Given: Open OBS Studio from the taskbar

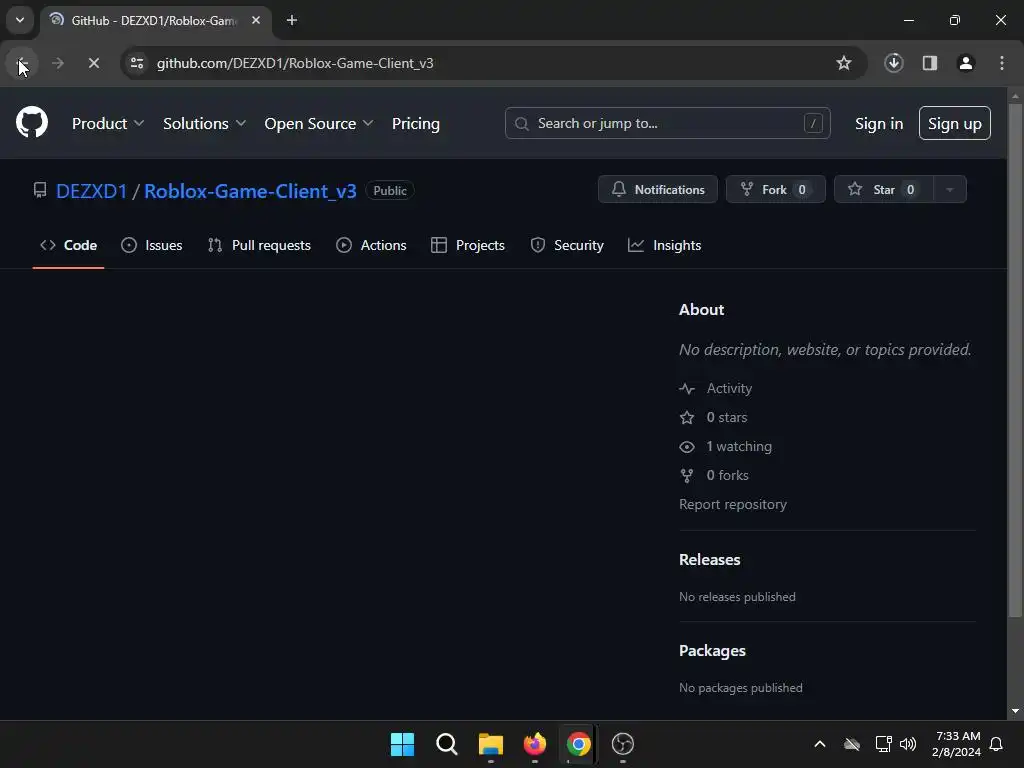Looking at the screenshot, I should pyautogui.click(x=623, y=744).
